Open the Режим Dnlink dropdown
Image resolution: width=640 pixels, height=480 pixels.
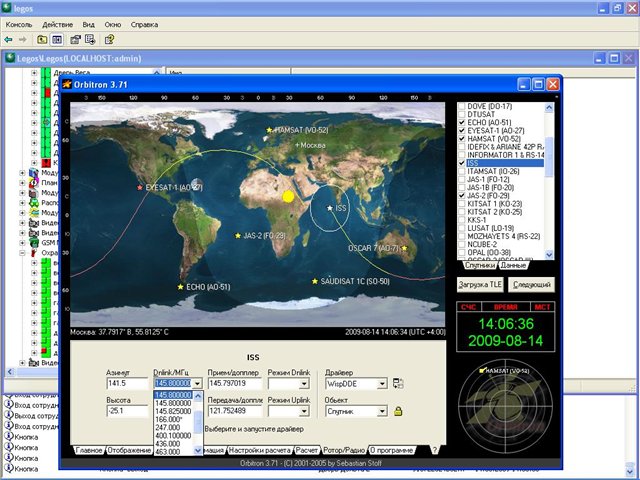pyautogui.click(x=303, y=383)
